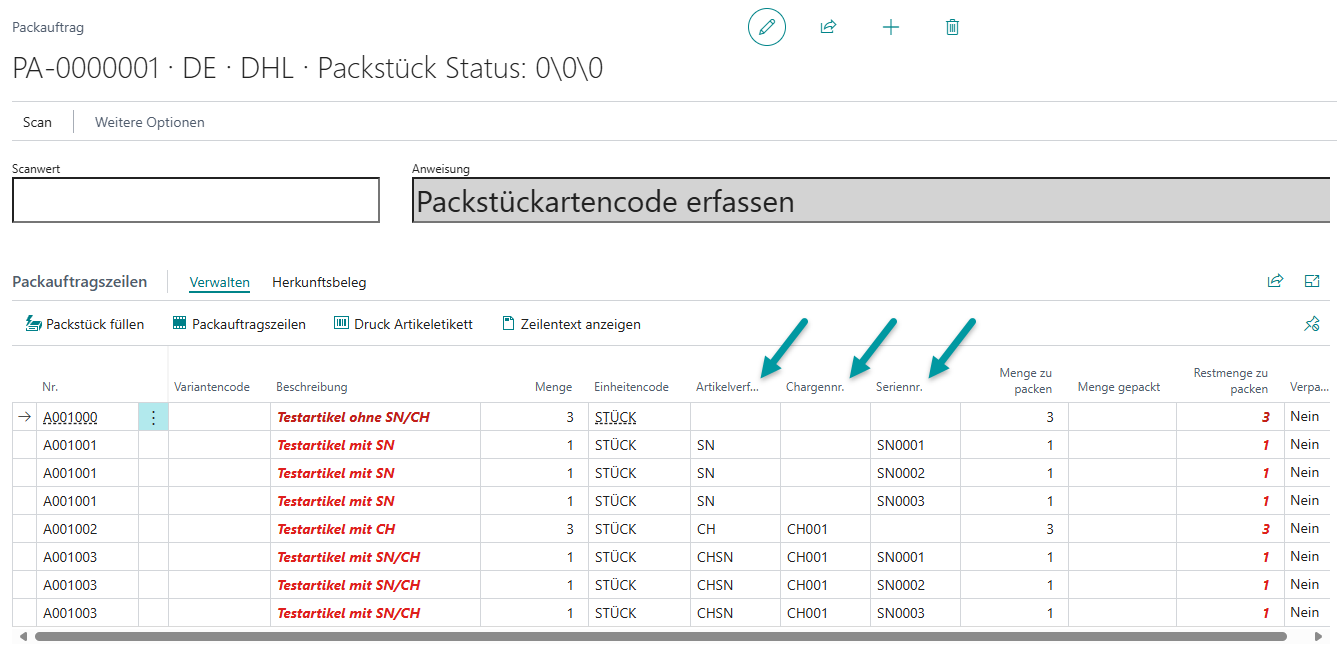The image size is (1337, 657).
Task: Switch to Herkunftsbeleg tab
Action: click(319, 282)
